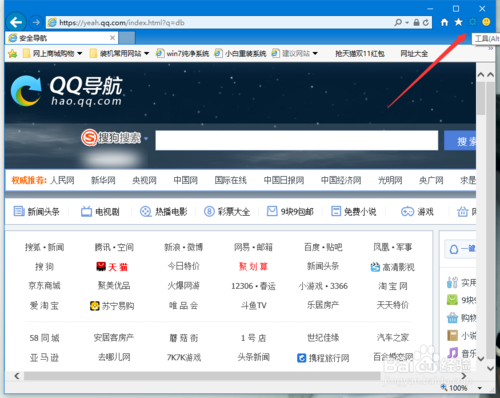Click the 汽车之家 text
This screenshot has height=398, width=500.
tap(393, 338)
